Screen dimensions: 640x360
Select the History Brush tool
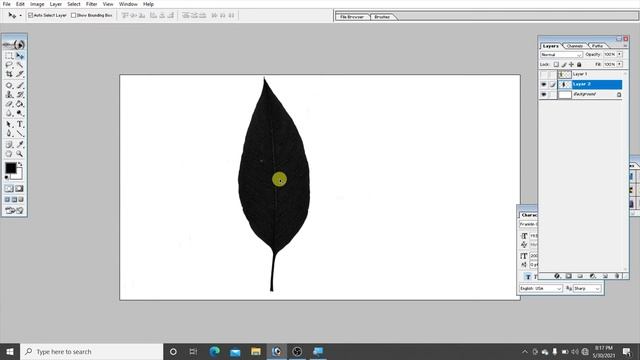coord(20,95)
